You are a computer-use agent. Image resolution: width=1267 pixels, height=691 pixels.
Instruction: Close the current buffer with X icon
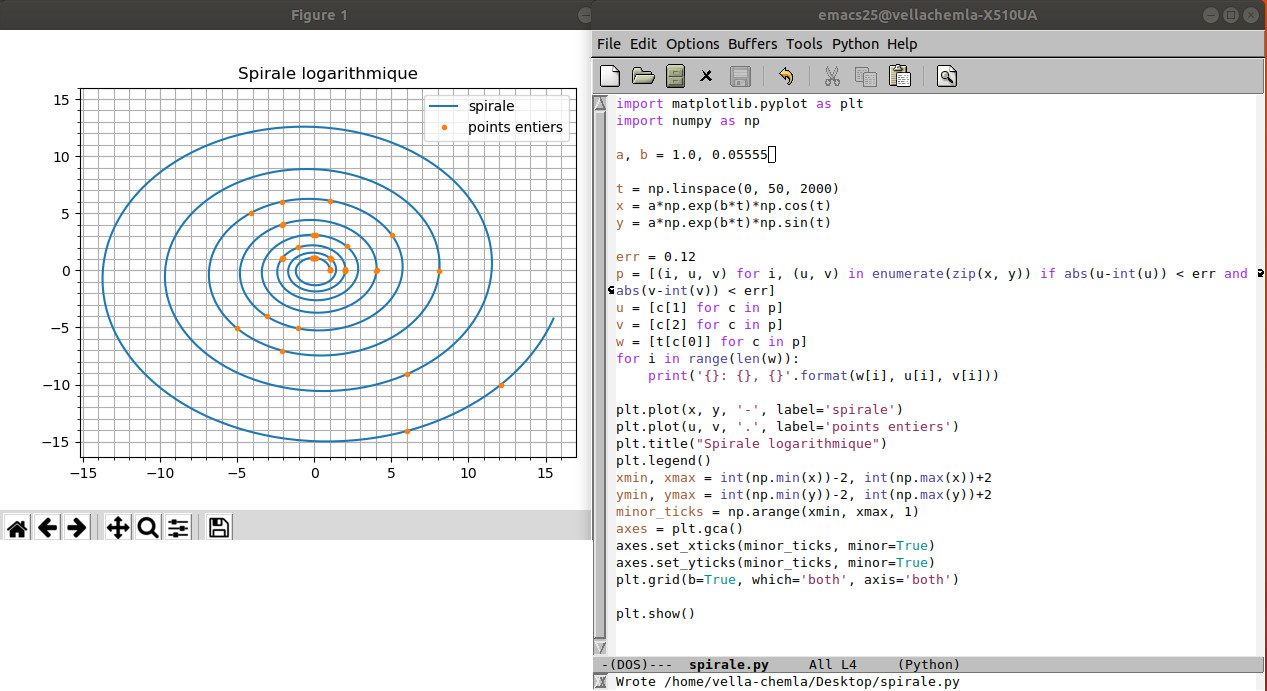click(x=706, y=76)
